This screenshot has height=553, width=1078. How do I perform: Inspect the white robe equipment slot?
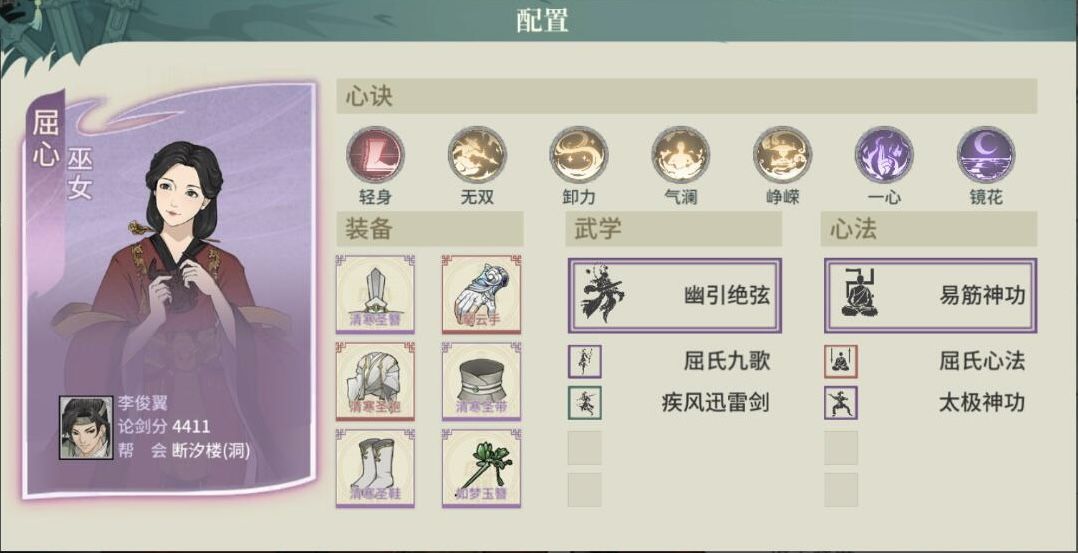pyautogui.click(x=375, y=380)
